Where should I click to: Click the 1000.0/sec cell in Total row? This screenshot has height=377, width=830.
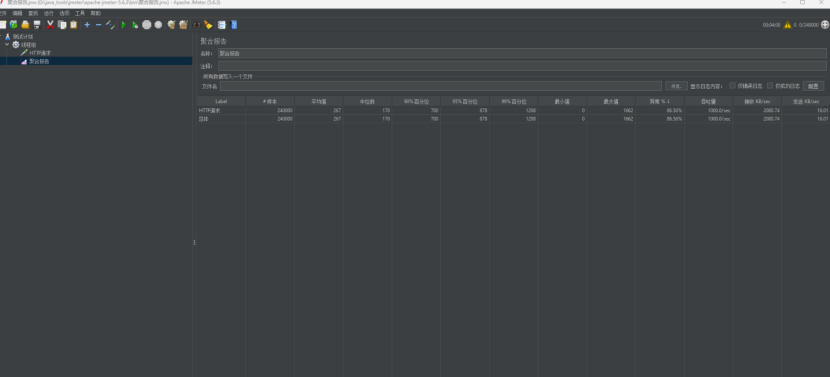click(708, 119)
